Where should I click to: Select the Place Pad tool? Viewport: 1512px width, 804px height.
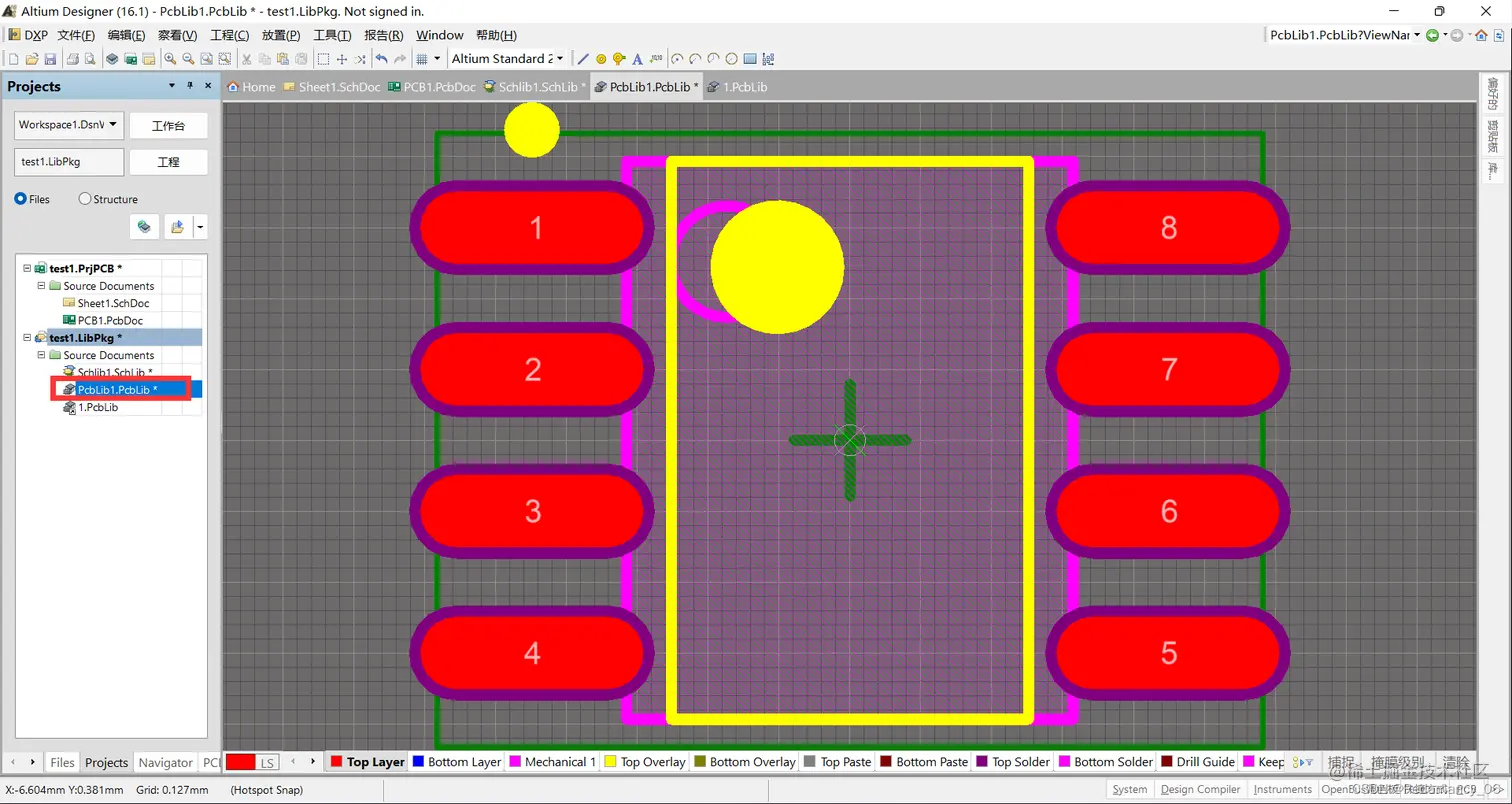point(601,59)
